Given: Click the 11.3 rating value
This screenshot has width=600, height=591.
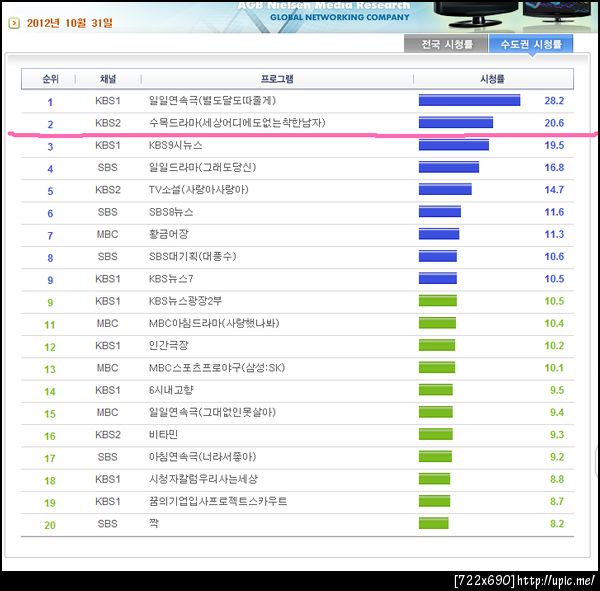Looking at the screenshot, I should pos(554,234).
